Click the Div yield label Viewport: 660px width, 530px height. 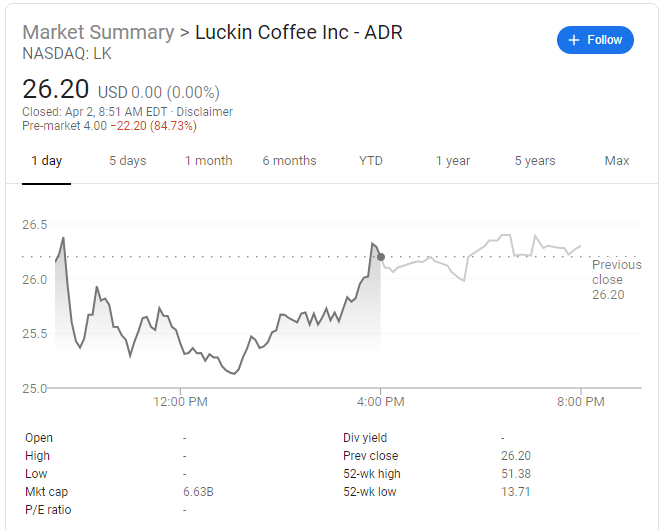365,438
